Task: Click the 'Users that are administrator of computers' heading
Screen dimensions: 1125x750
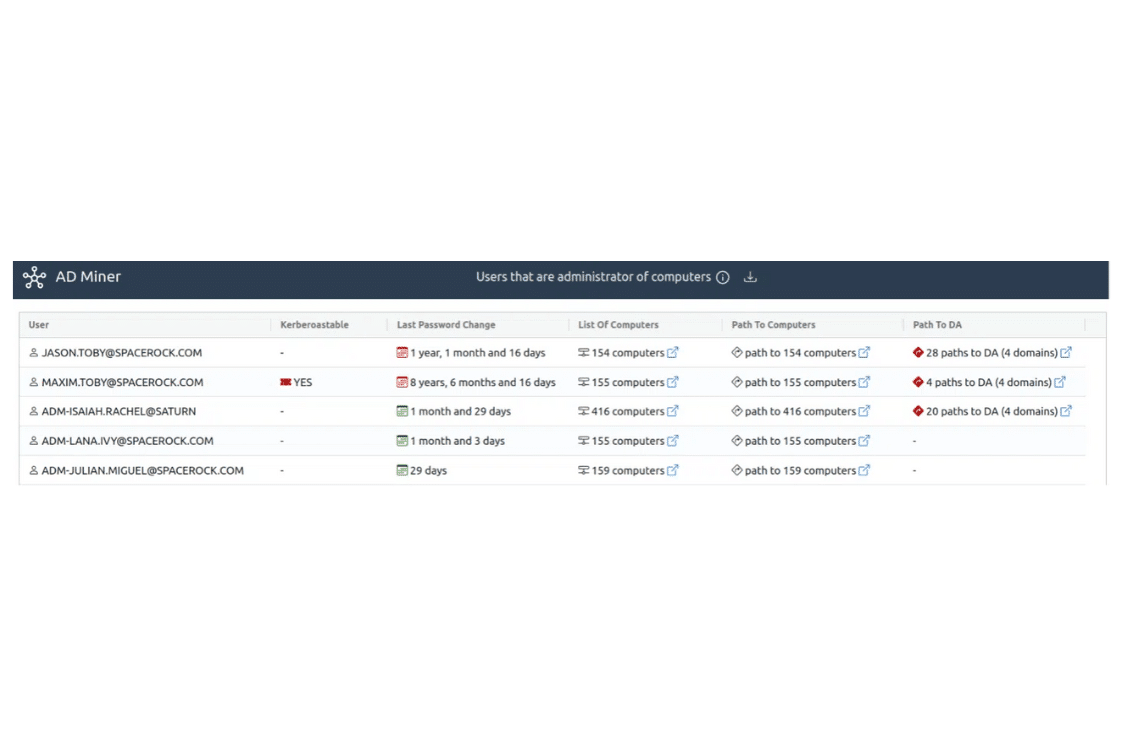Action: pos(593,277)
